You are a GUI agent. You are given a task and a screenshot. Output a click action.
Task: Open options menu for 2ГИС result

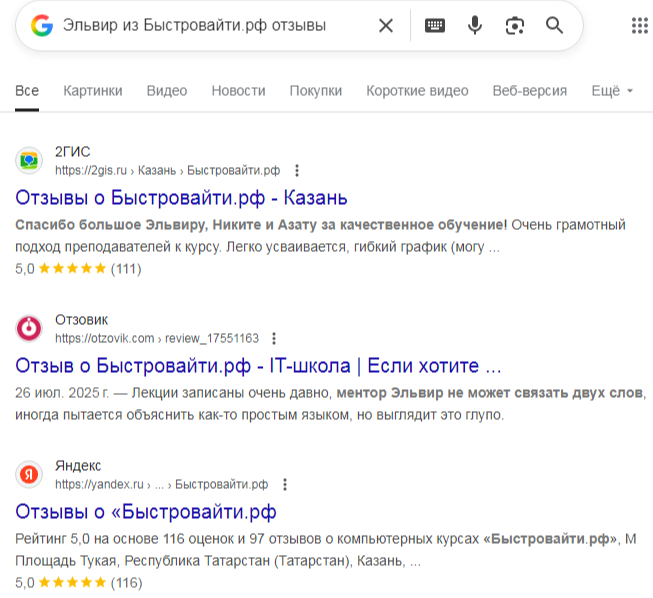click(296, 170)
